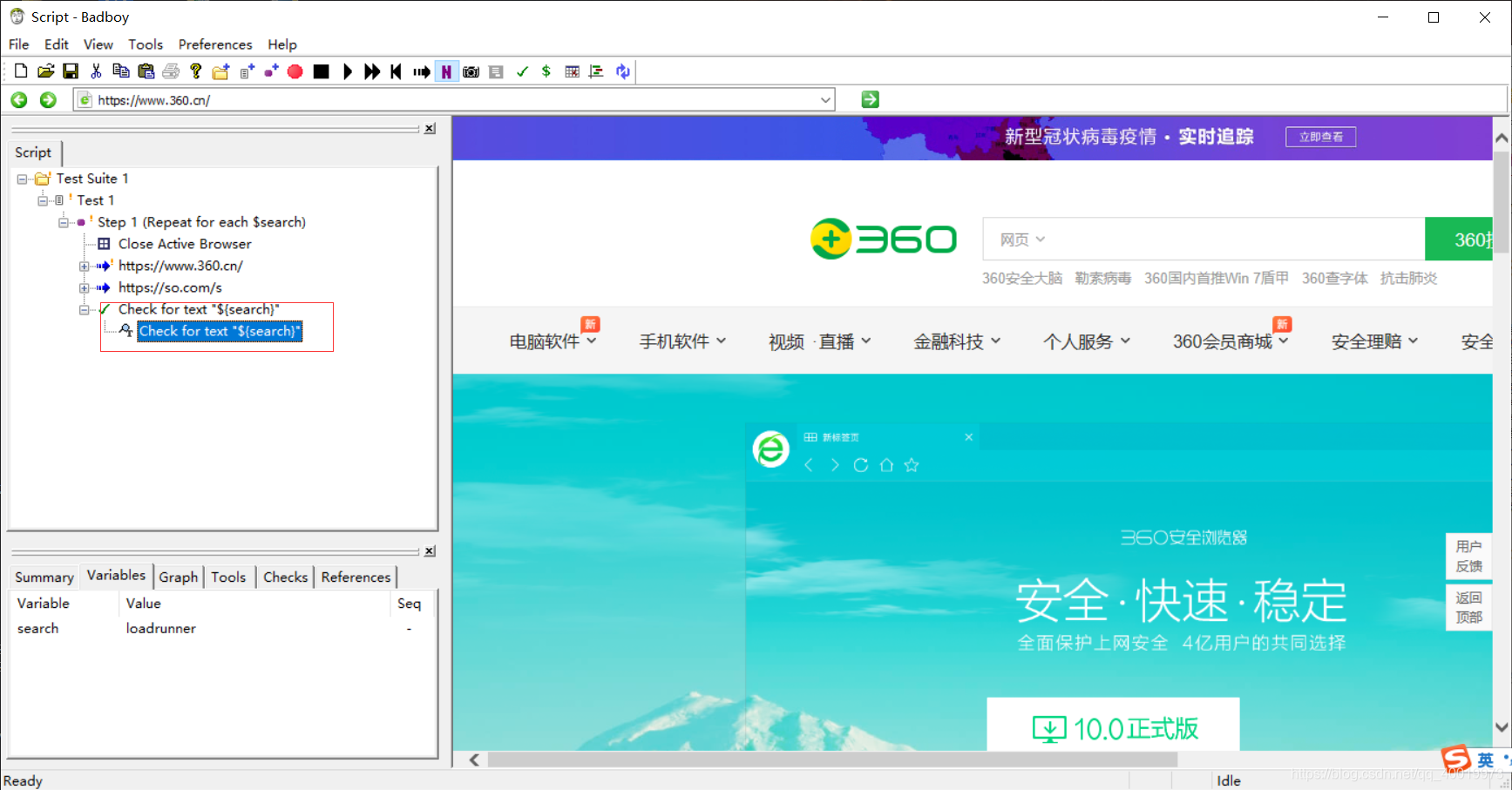Viewport: 1512px width, 790px height.
Task: Expand the 电脑软件 navigation menu
Action: pos(553,341)
